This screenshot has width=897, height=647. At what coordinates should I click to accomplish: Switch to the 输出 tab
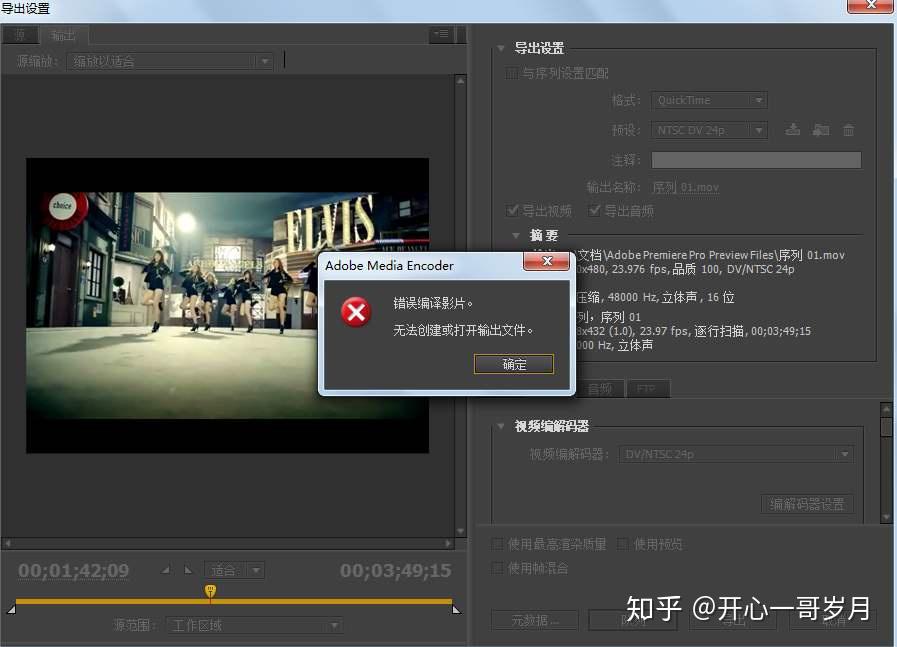[63, 35]
